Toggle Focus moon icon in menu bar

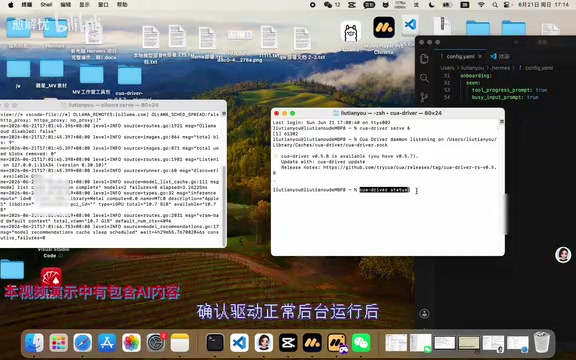point(431,5)
